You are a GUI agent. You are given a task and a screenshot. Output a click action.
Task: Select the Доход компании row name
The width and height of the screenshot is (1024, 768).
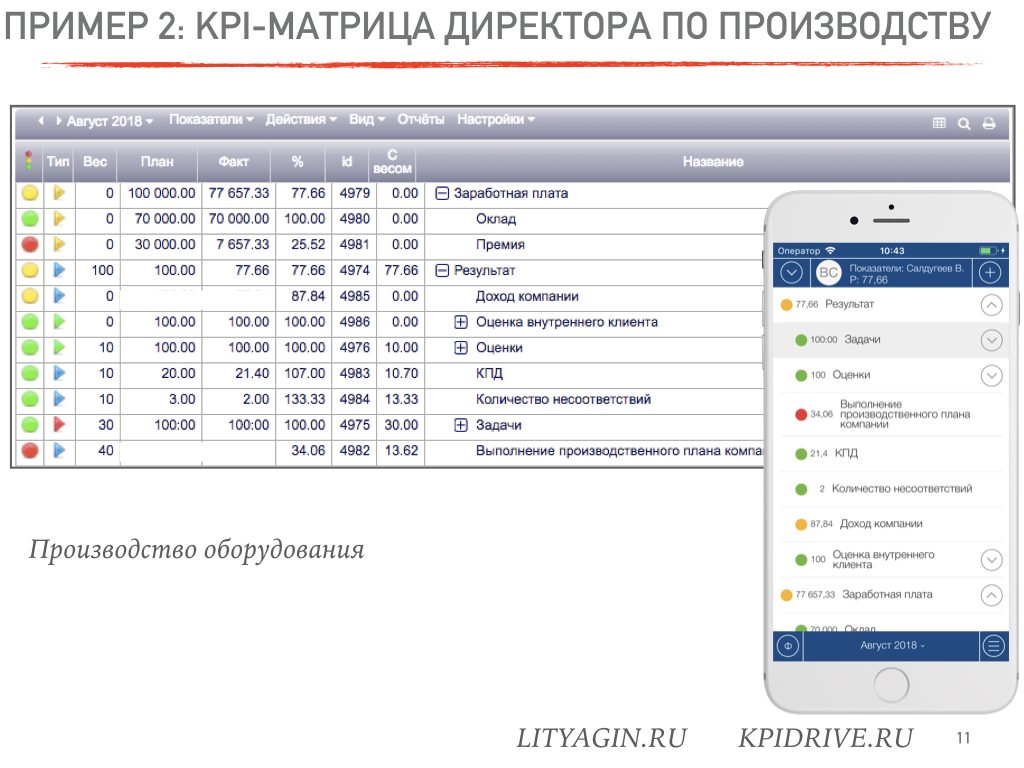pos(527,296)
